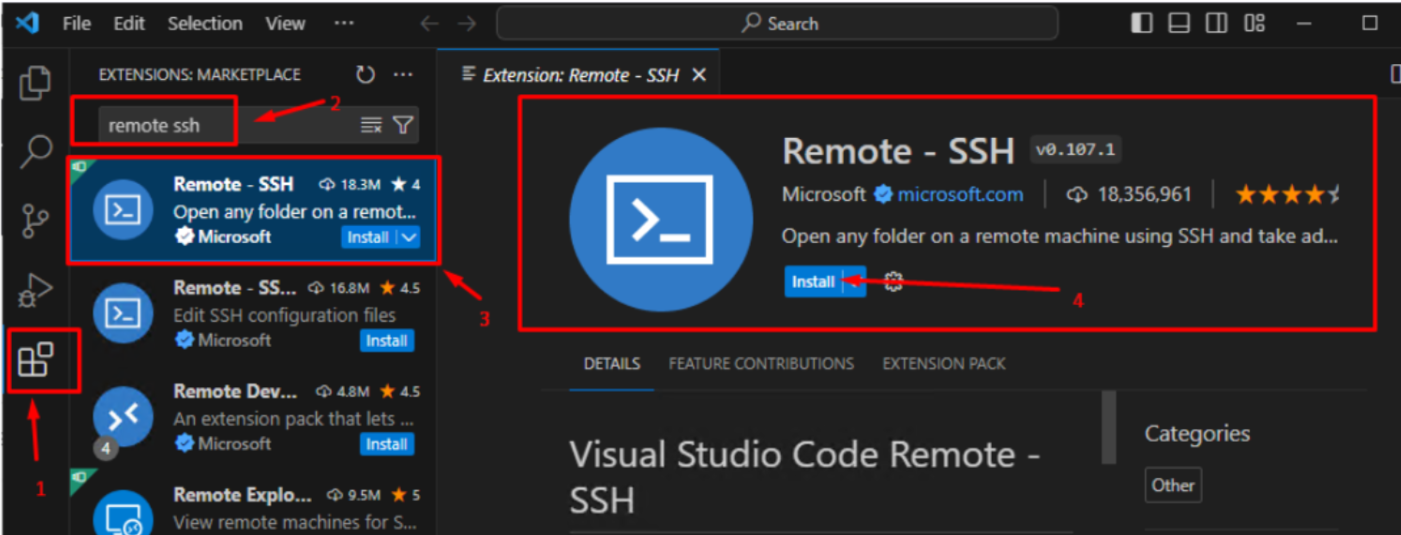Click the Microsoft publisher name on details page
The width and height of the screenshot is (1401, 535).
click(x=824, y=194)
